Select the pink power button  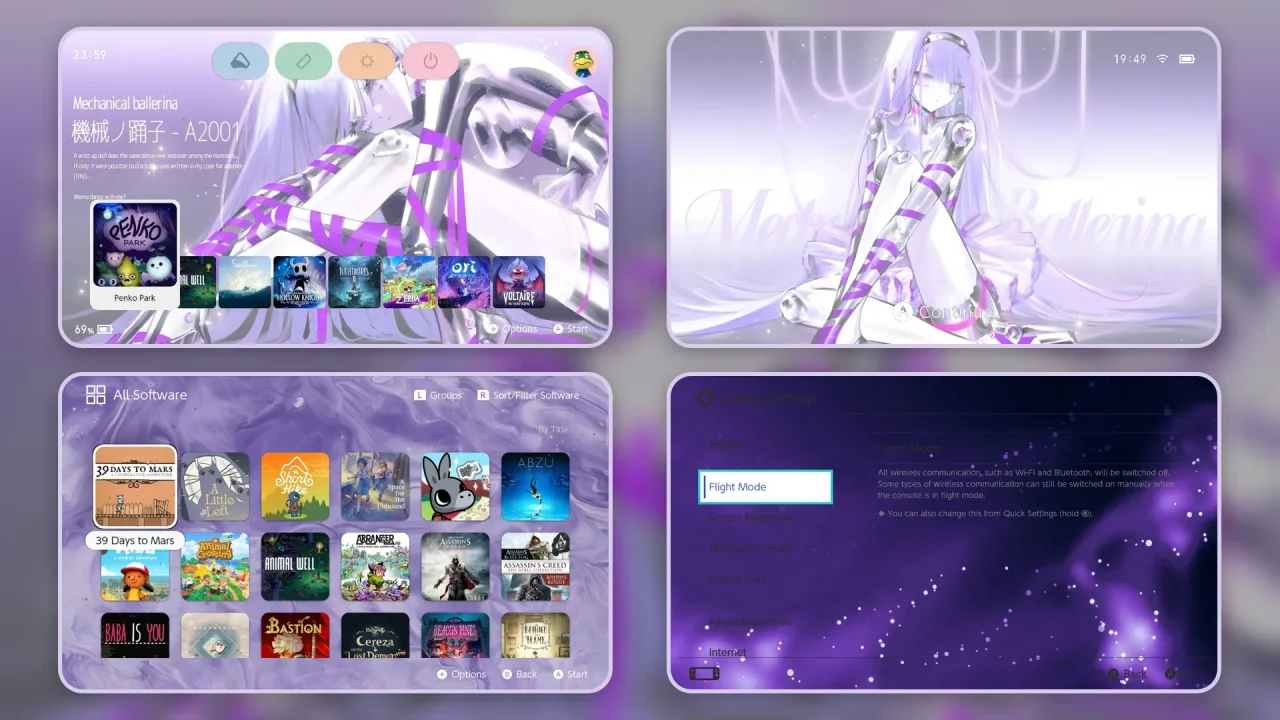pyautogui.click(x=431, y=61)
